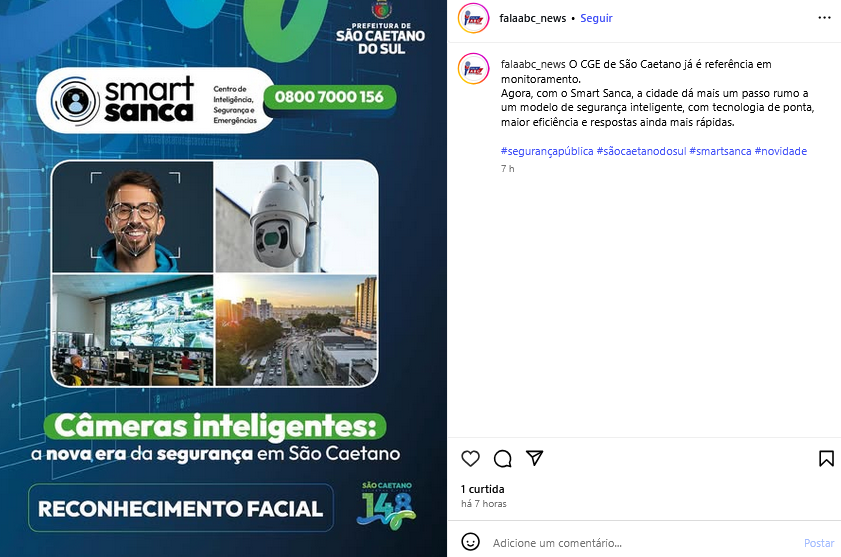Open the falaabc_news username in header
Image resolution: width=841 pixels, height=557 pixels.
point(533,18)
